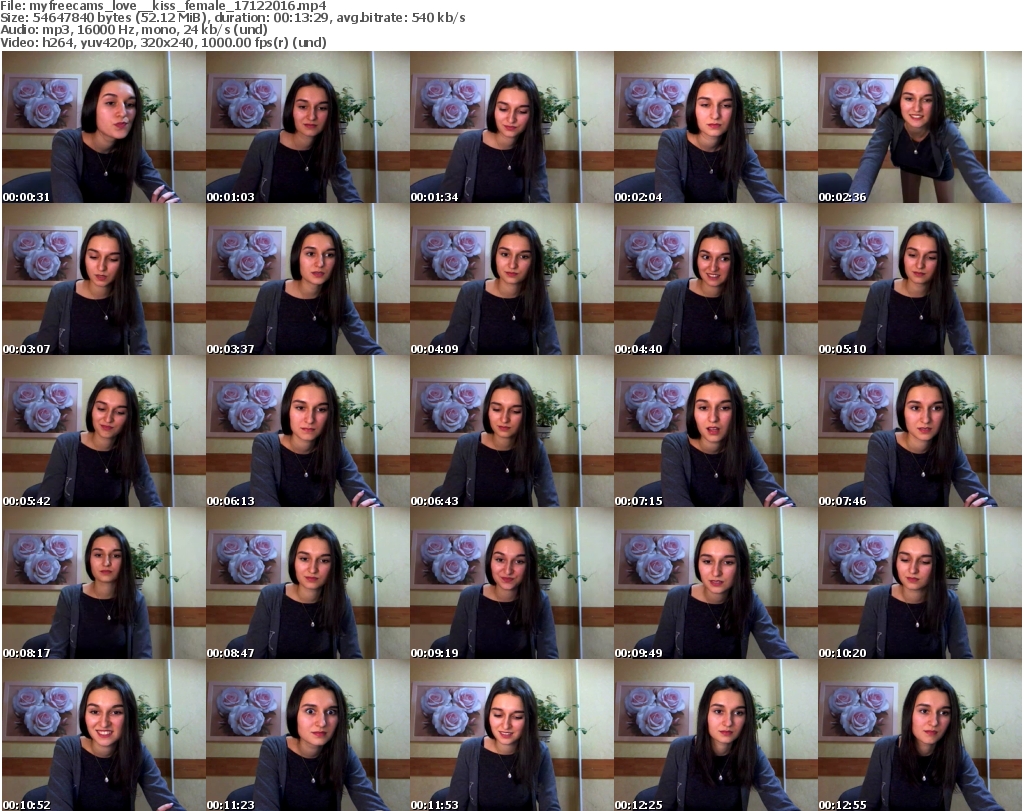Image resolution: width=1024 pixels, height=811 pixels.
Task: Select the thumbnail stamped 00:04:09
Action: (x=510, y=280)
